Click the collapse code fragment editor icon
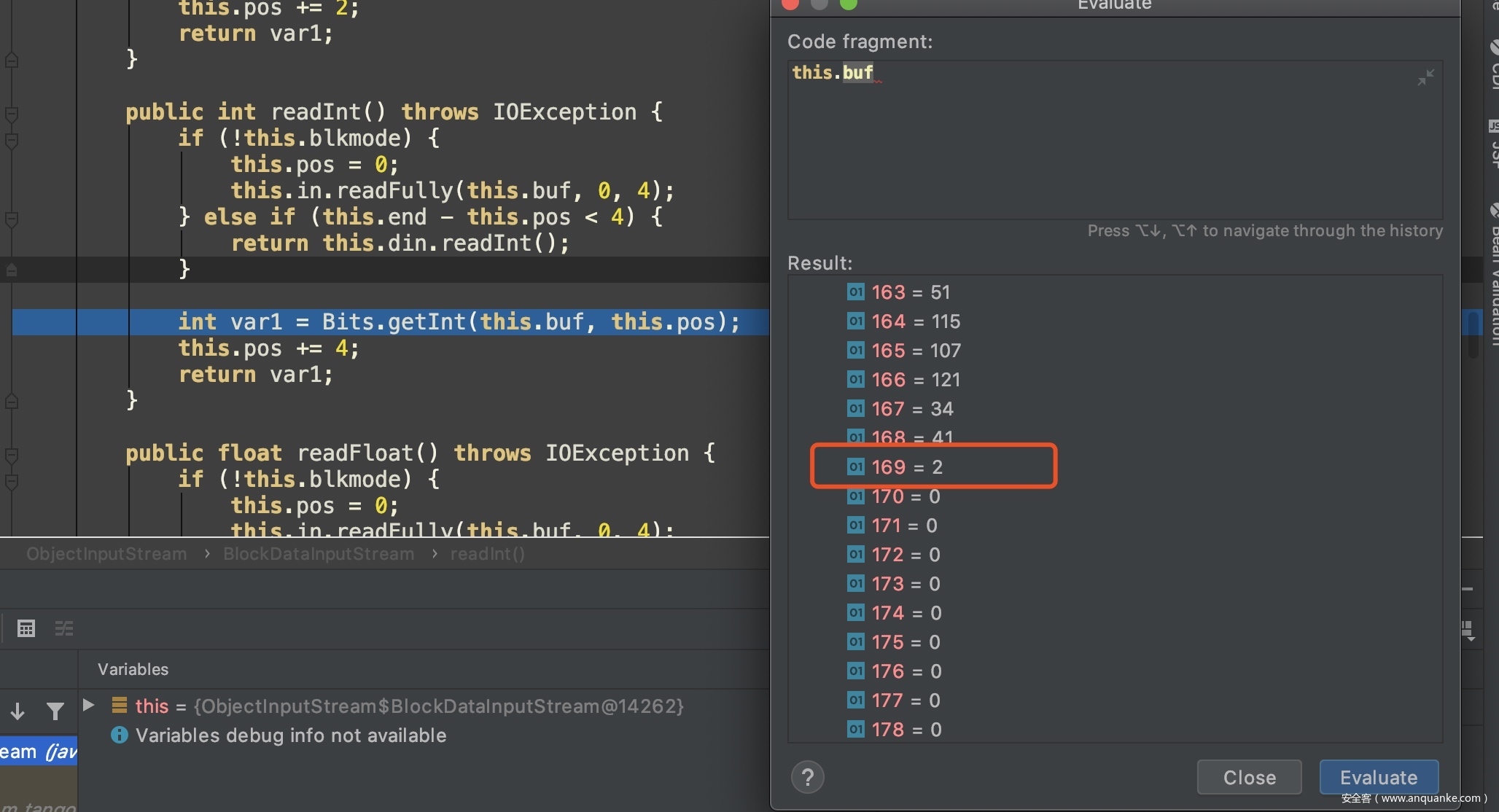The image size is (1499, 812). click(1425, 77)
